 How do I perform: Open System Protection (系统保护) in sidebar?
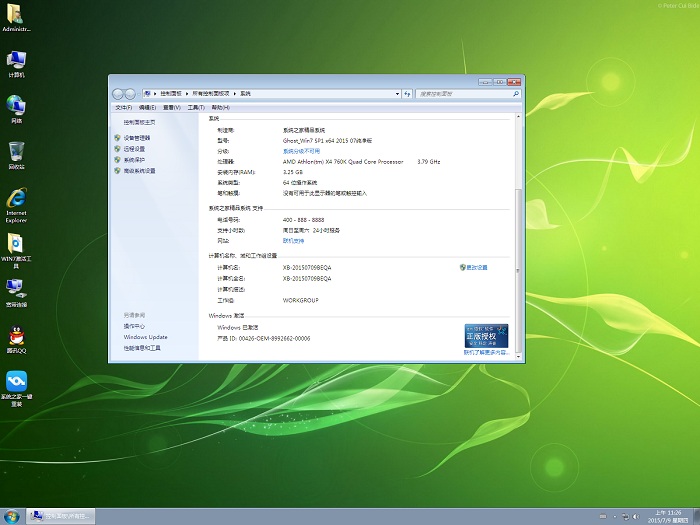pos(134,160)
